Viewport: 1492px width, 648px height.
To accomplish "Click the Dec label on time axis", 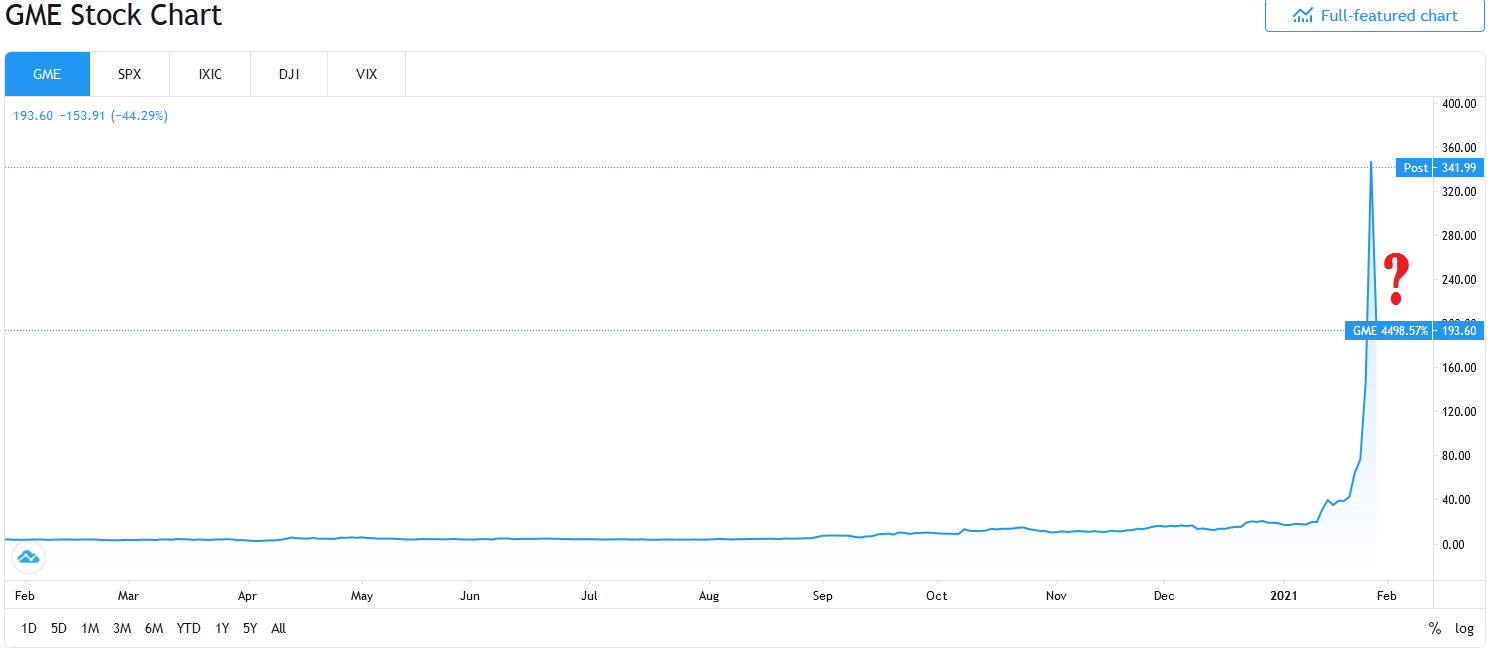I will click(x=1165, y=596).
